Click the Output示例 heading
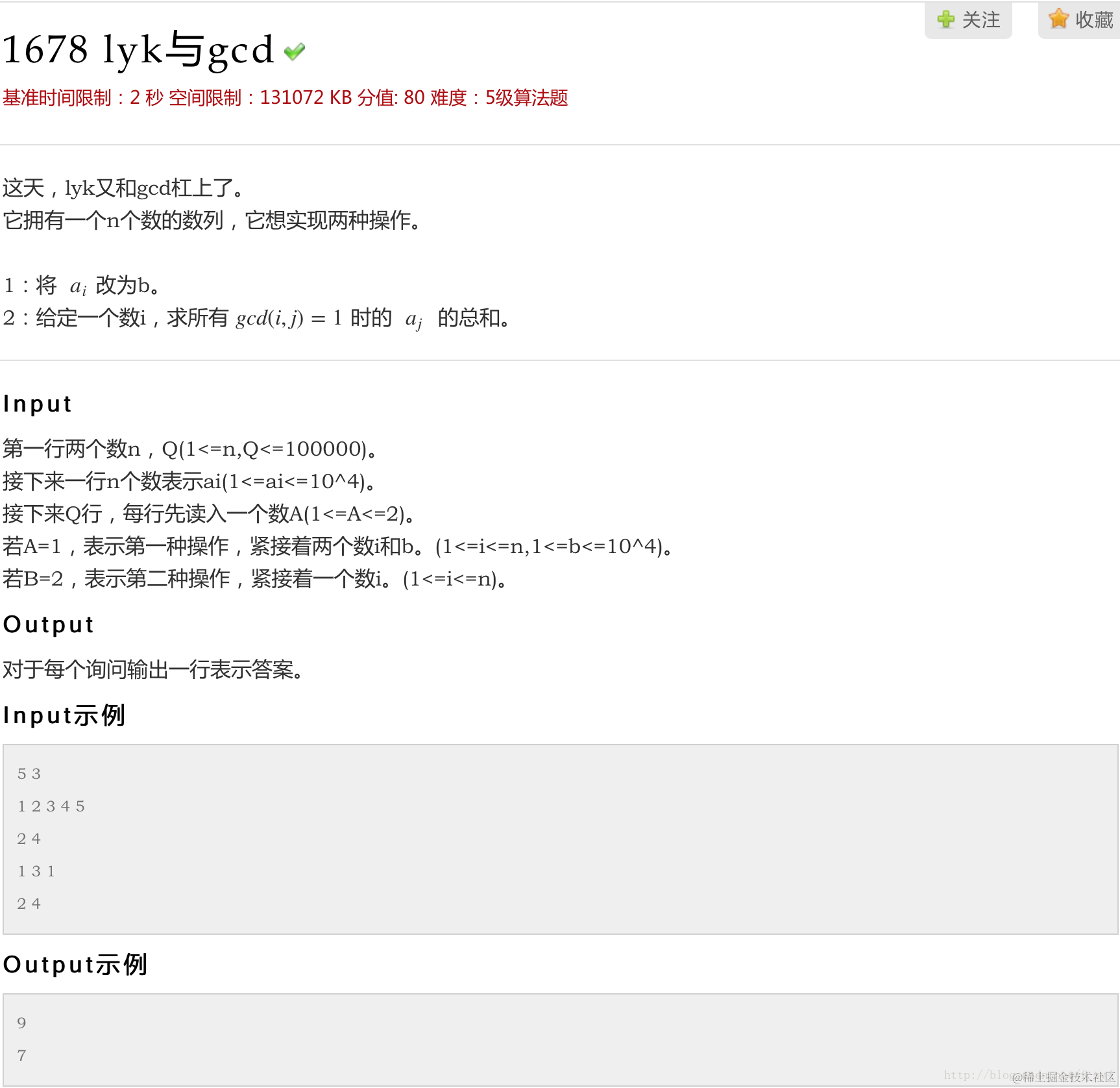The image size is (1120, 1088). [x=75, y=965]
